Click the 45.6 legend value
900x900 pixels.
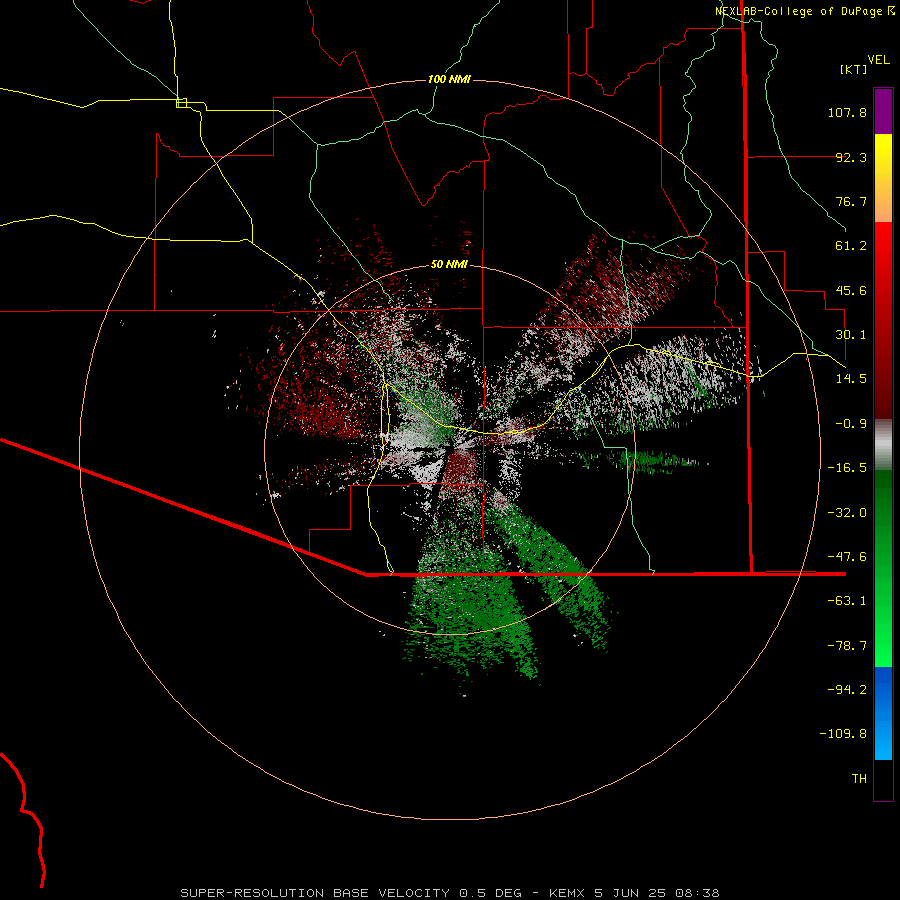click(x=851, y=290)
